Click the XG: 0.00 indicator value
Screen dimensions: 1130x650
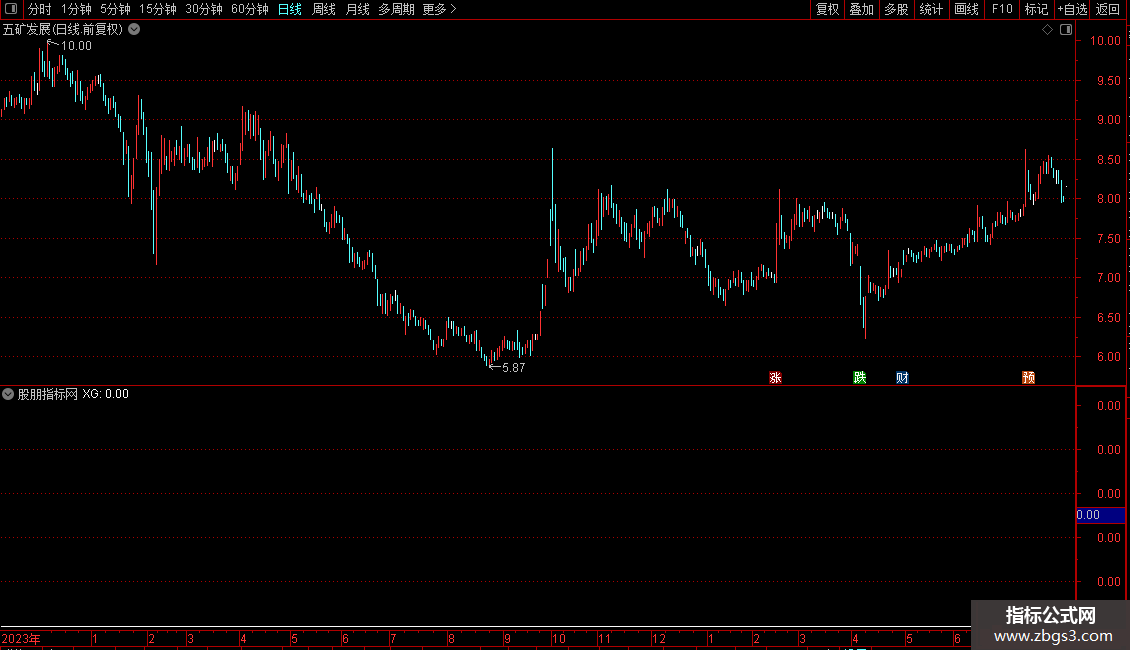pos(105,394)
